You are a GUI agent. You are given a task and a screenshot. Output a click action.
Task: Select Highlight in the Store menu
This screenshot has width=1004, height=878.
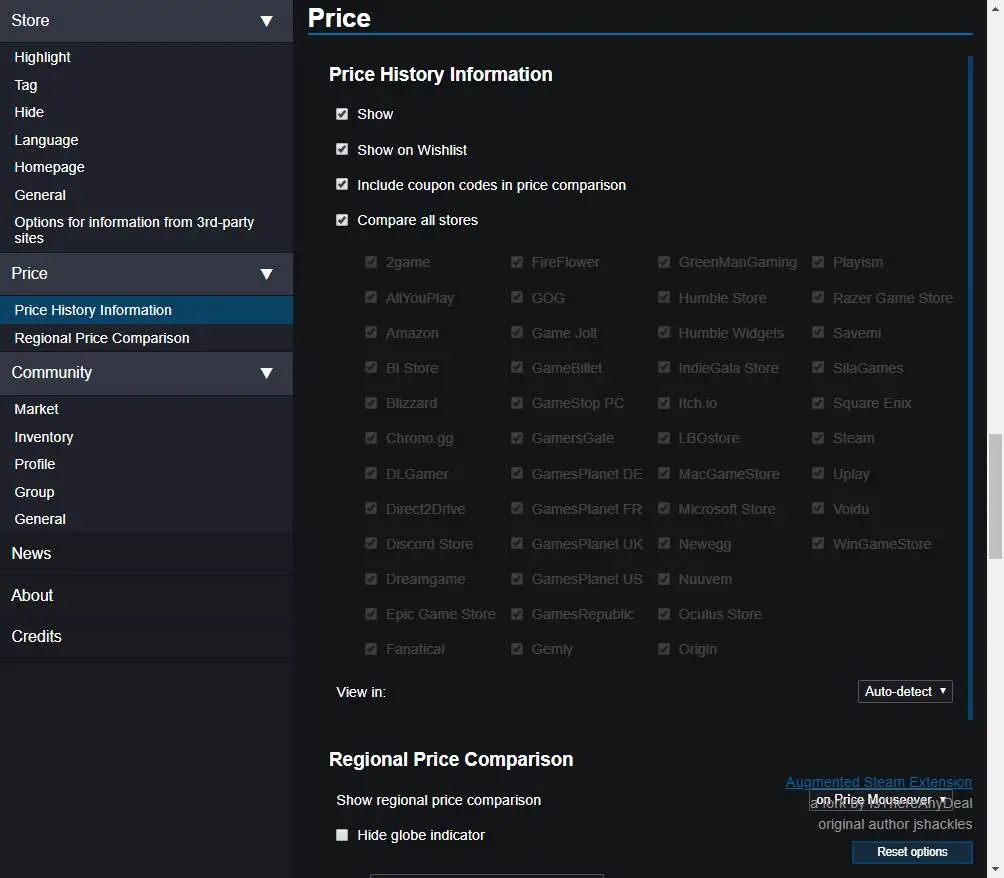coord(43,58)
